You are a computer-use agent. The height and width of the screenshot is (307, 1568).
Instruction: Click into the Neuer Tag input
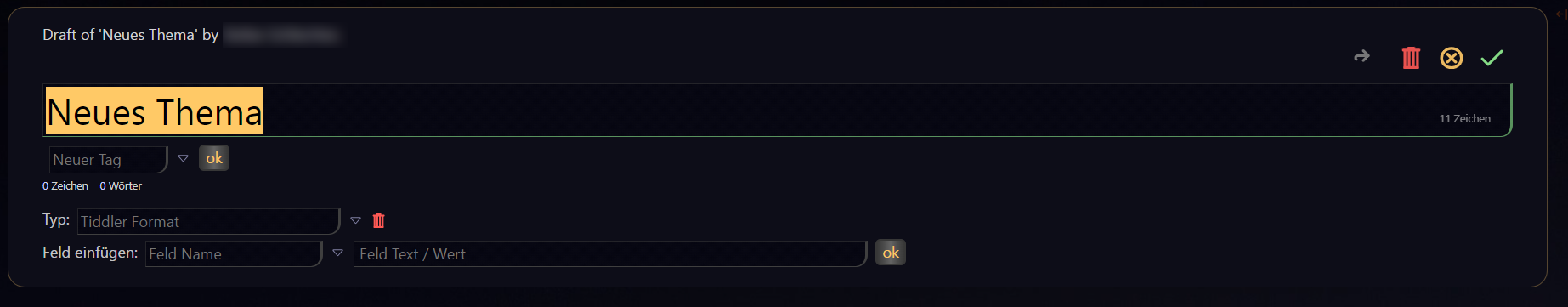pos(108,160)
